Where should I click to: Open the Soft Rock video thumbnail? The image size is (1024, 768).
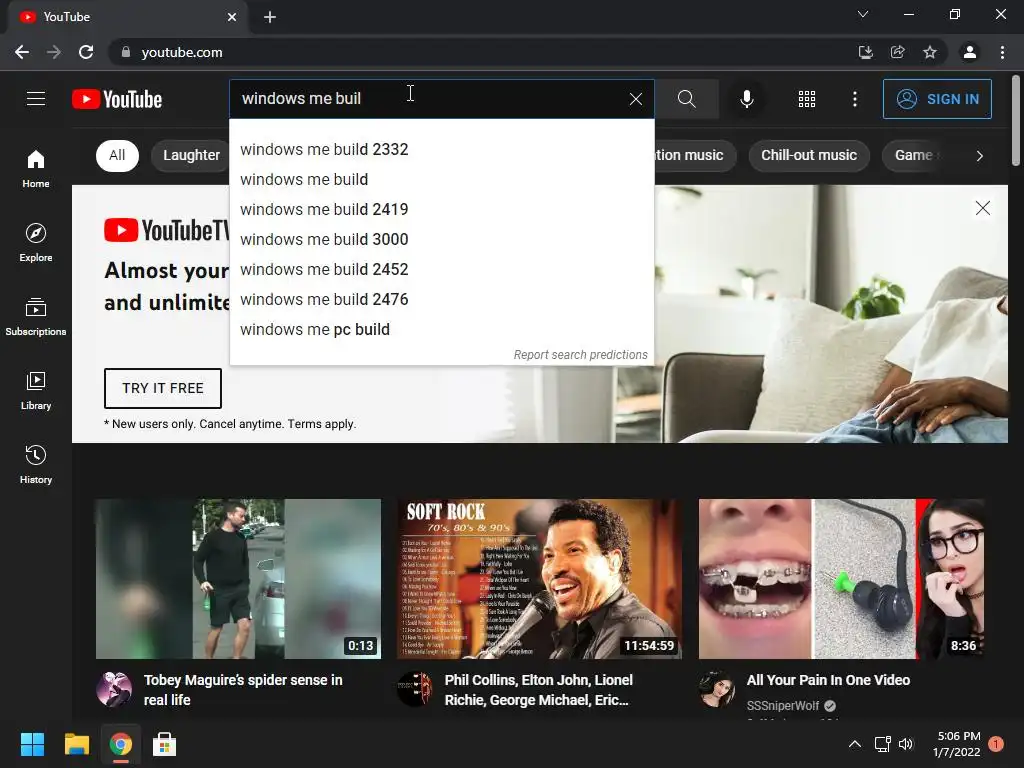(x=539, y=579)
